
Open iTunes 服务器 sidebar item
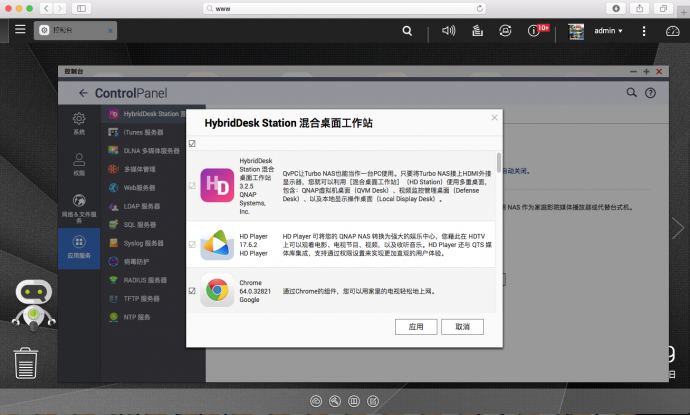pyautogui.click(x=143, y=132)
